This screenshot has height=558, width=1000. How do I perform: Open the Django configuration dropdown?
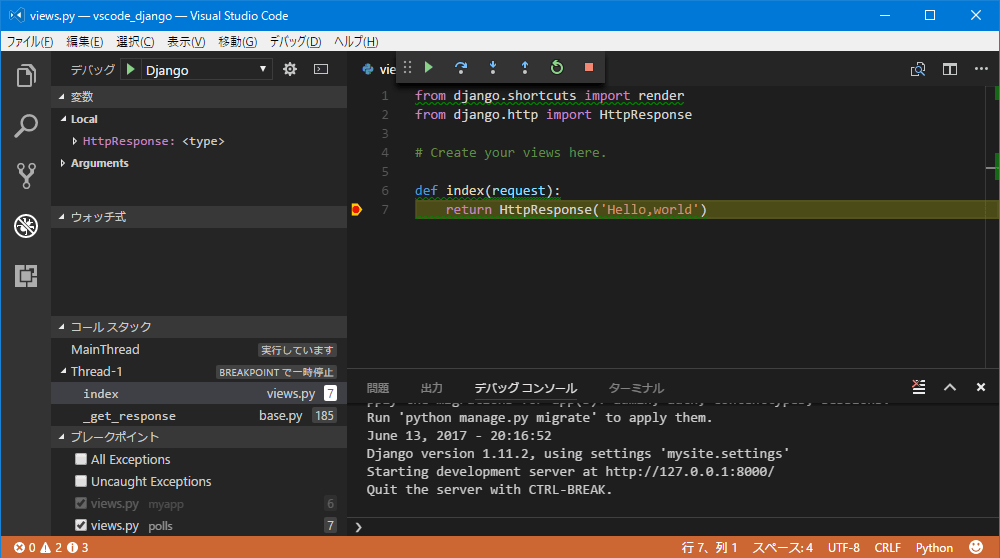[x=205, y=70]
